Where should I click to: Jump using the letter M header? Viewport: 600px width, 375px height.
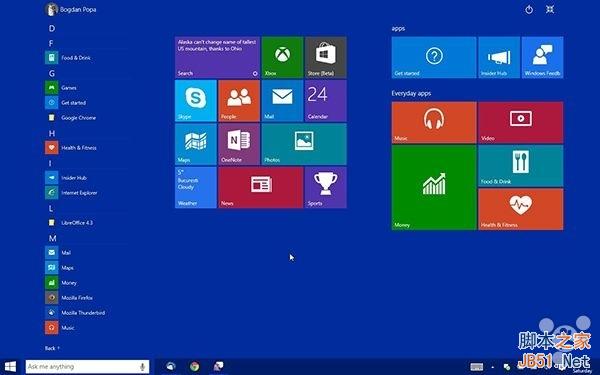(52, 238)
